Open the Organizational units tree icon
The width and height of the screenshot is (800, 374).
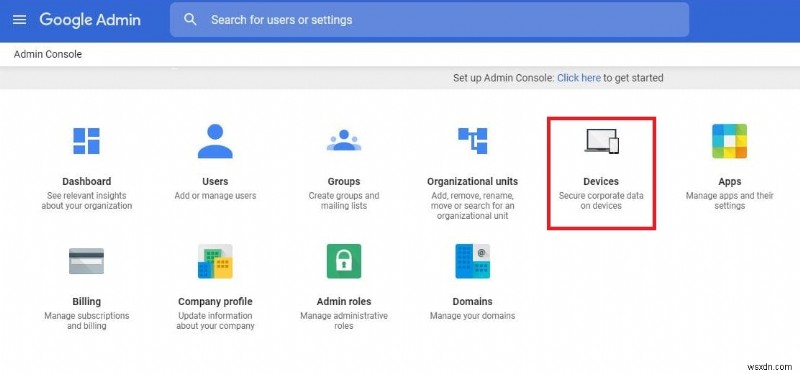pos(472,141)
